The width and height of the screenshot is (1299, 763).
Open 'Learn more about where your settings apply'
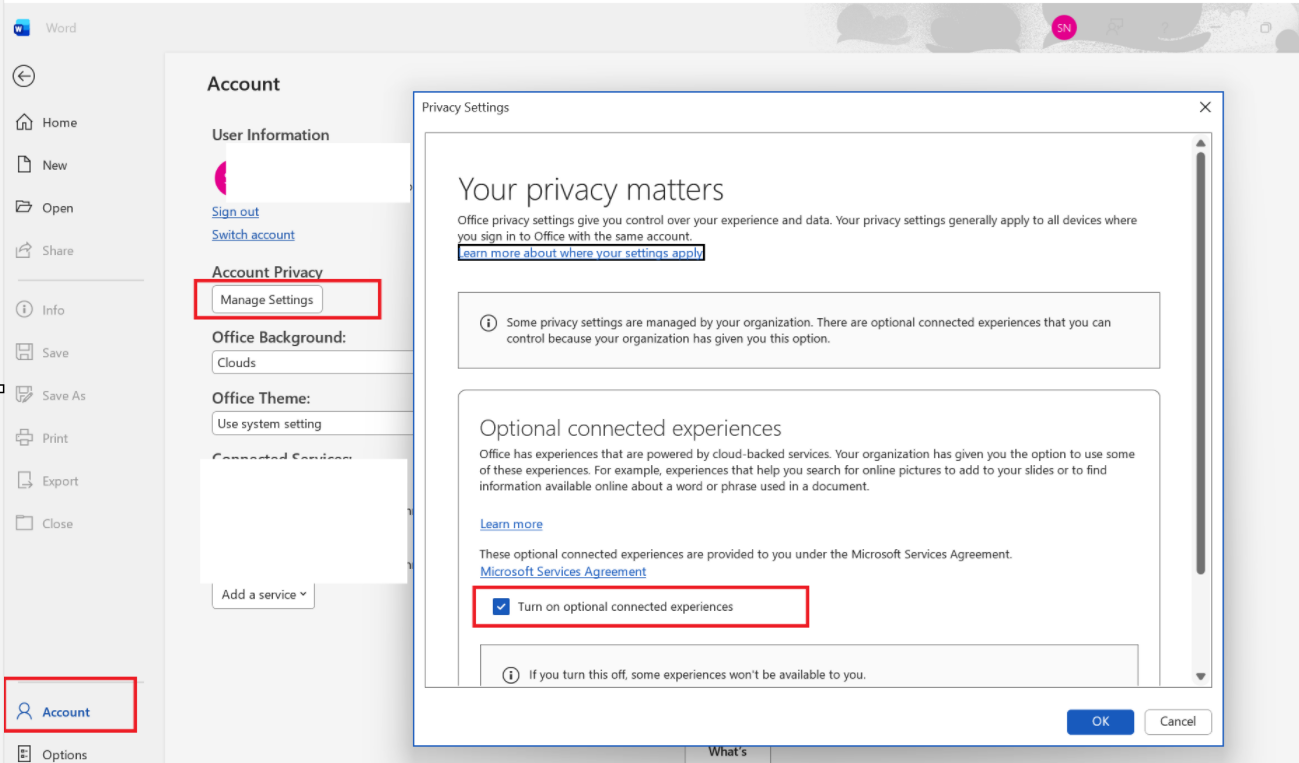(581, 253)
